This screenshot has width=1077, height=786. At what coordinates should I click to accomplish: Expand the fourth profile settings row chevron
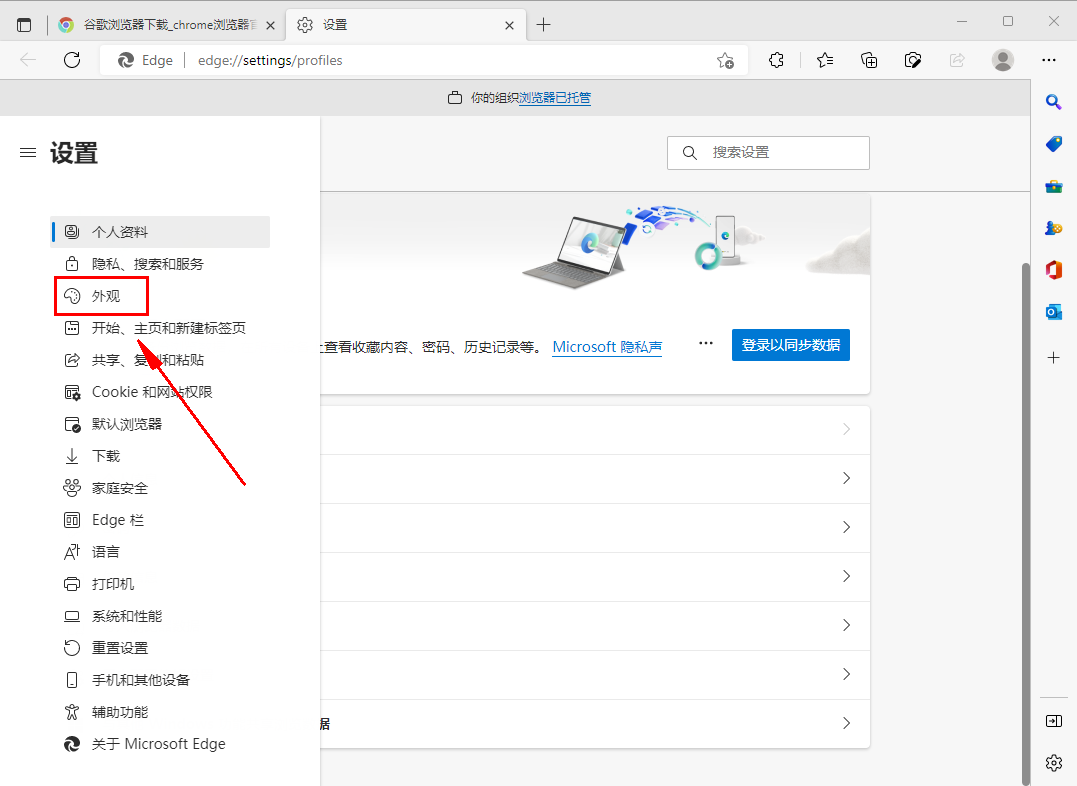click(846, 576)
